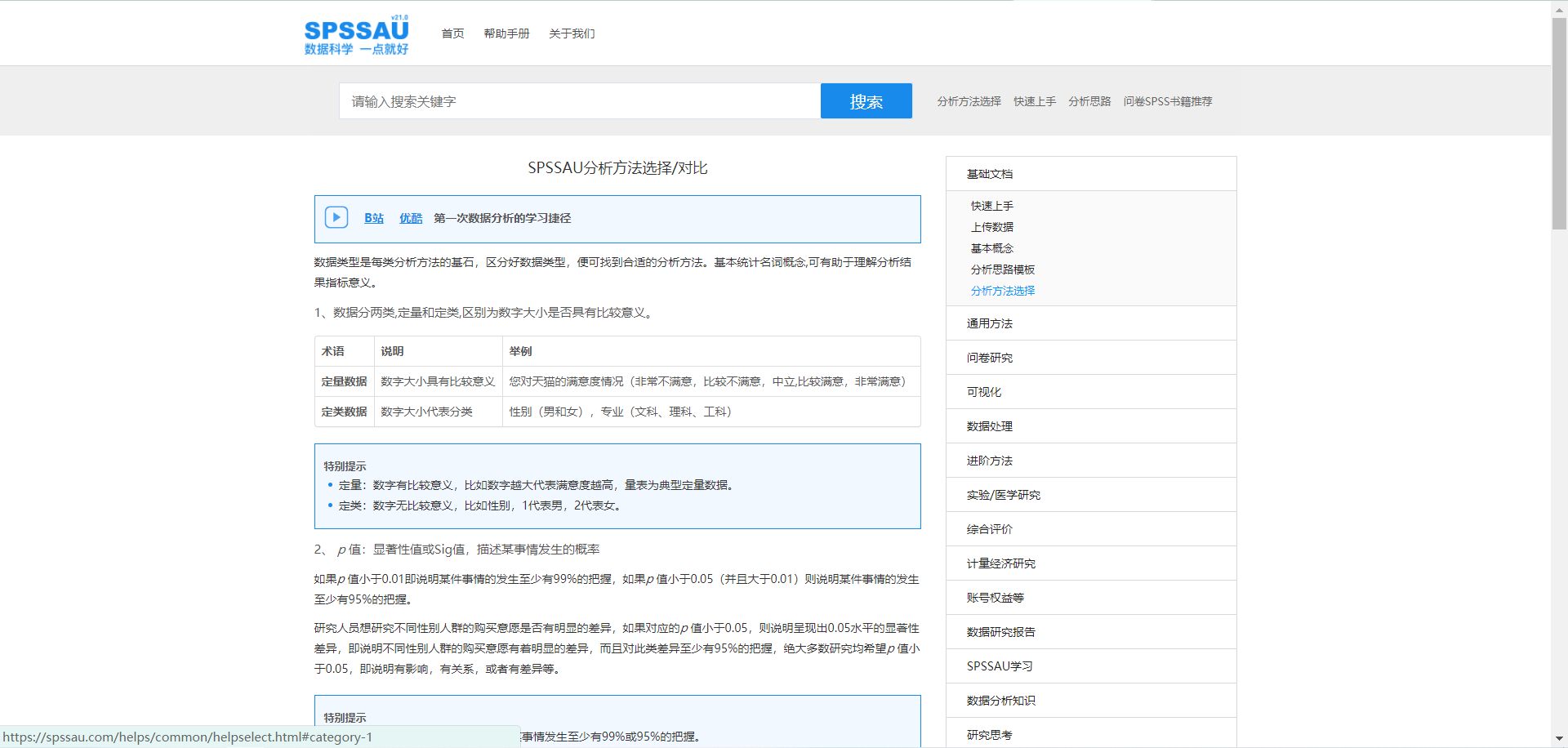The width and height of the screenshot is (1568, 748).
Task: Expand the 问卷研究 sidebar section
Action: coord(988,357)
